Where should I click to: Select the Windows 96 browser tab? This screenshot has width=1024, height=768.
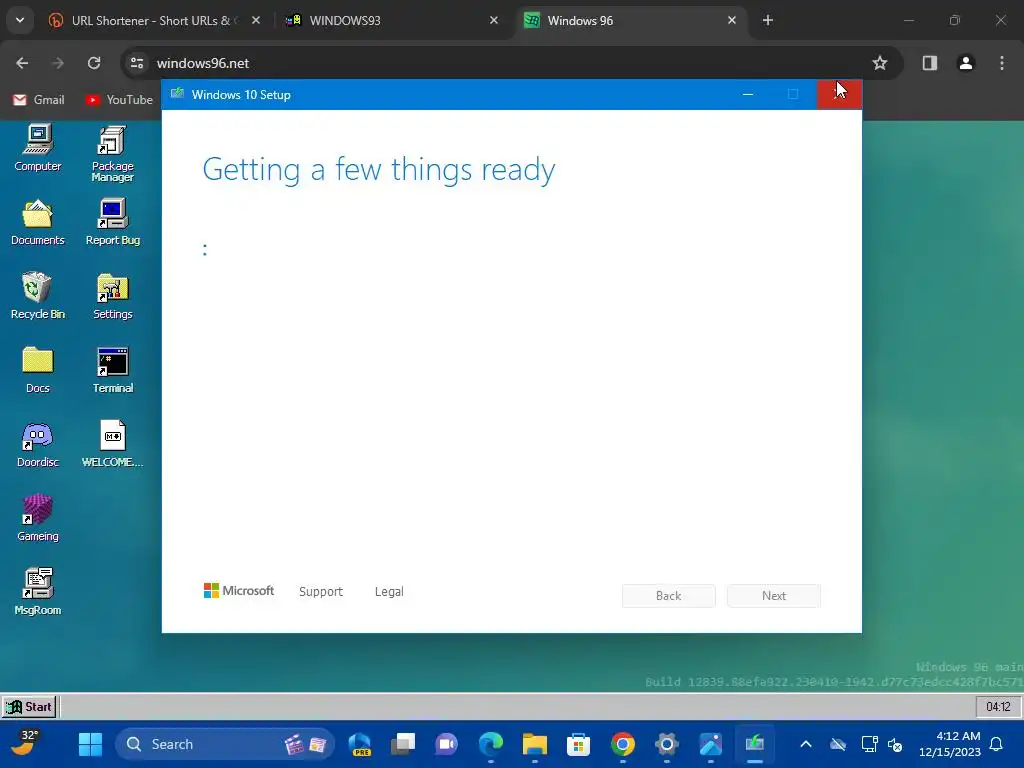[630, 21]
